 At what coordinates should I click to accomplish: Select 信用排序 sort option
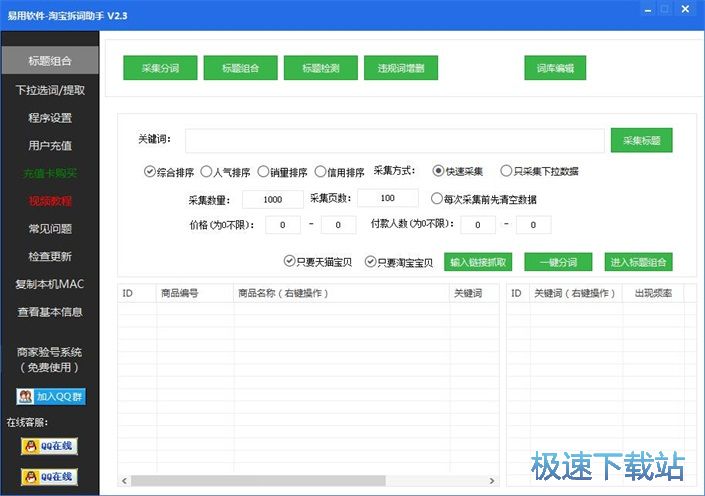tap(340, 172)
